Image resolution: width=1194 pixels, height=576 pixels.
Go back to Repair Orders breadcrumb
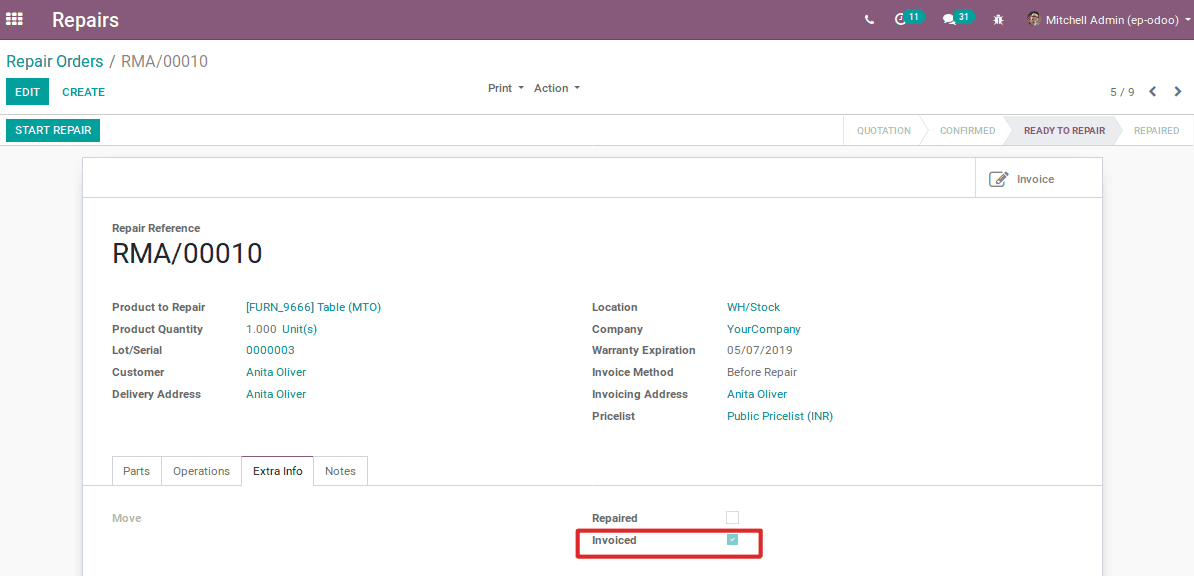55,62
